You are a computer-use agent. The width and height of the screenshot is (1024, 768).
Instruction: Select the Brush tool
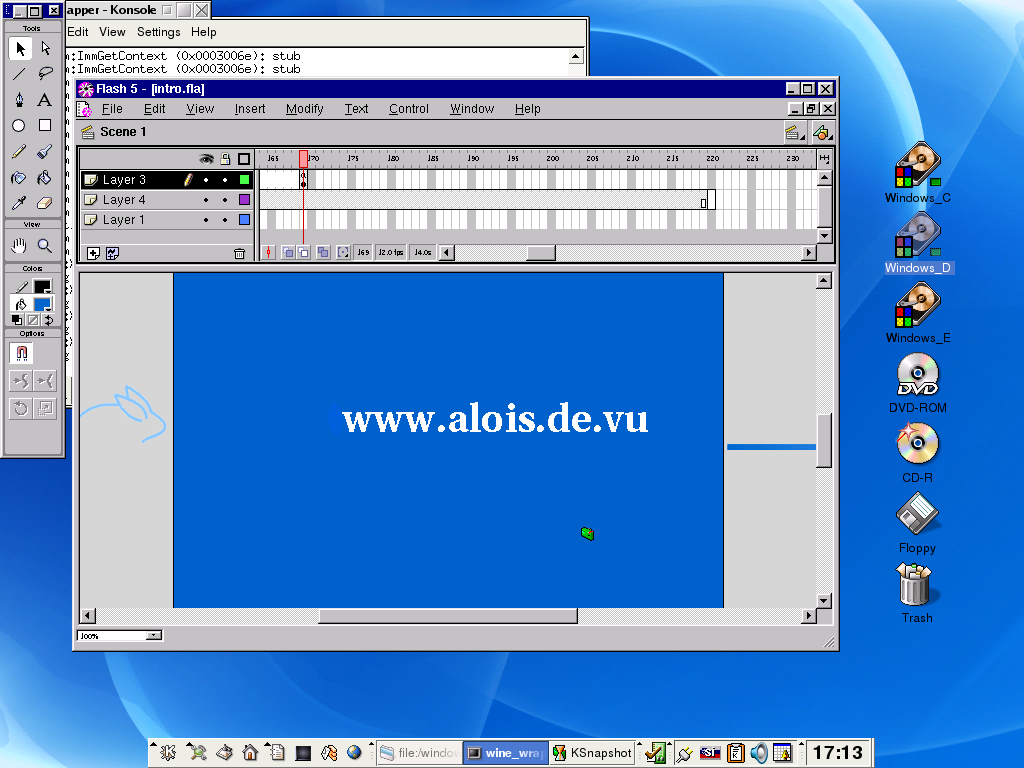(x=45, y=152)
